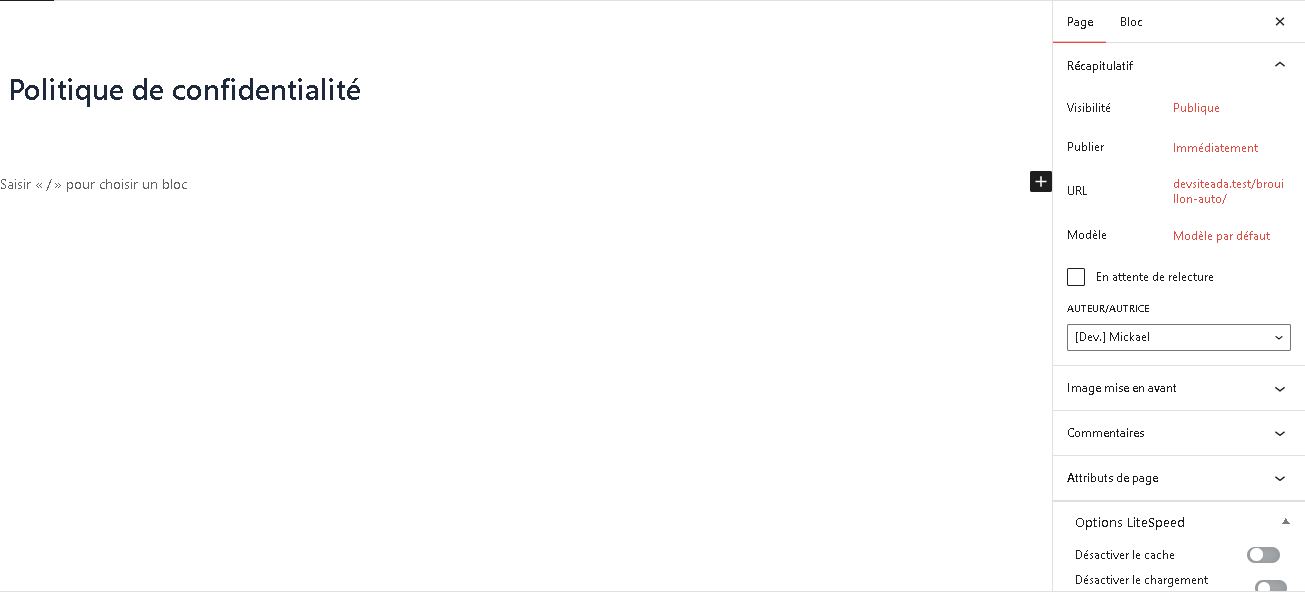Click the Publique visibility link
This screenshot has width=1305, height=597.
[1196, 108]
